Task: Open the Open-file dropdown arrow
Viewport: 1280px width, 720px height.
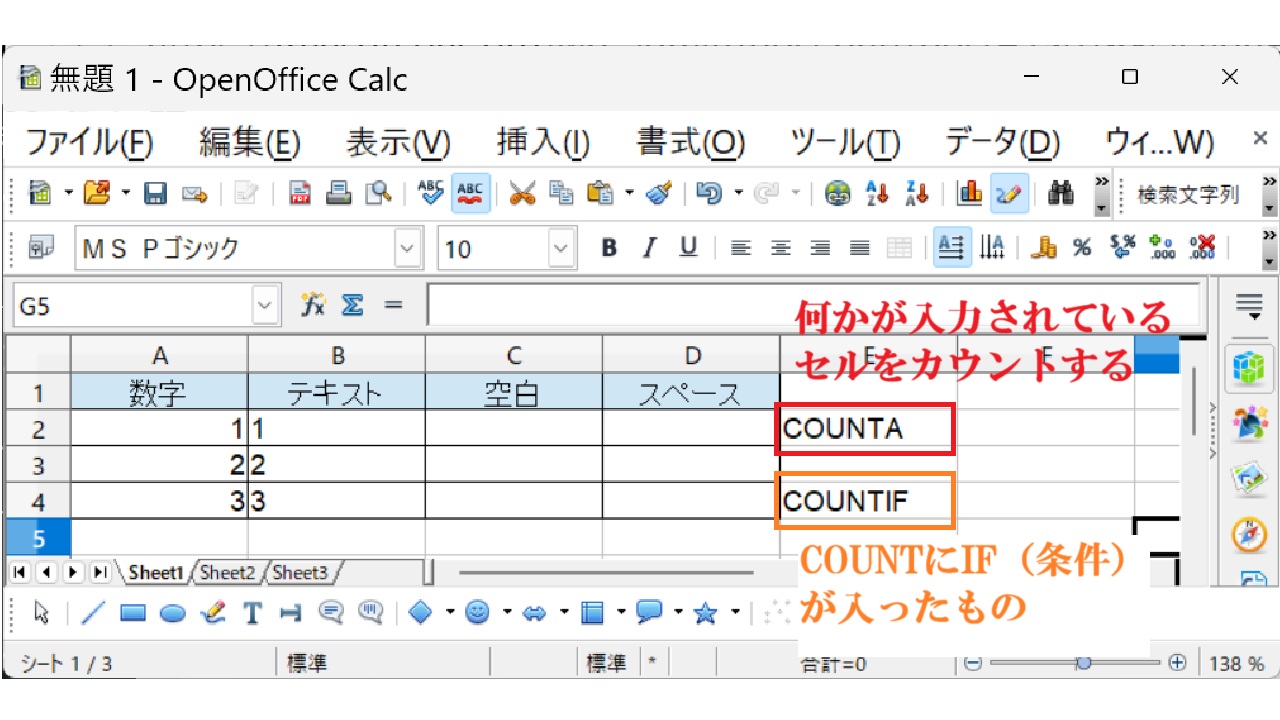Action: click(x=127, y=193)
